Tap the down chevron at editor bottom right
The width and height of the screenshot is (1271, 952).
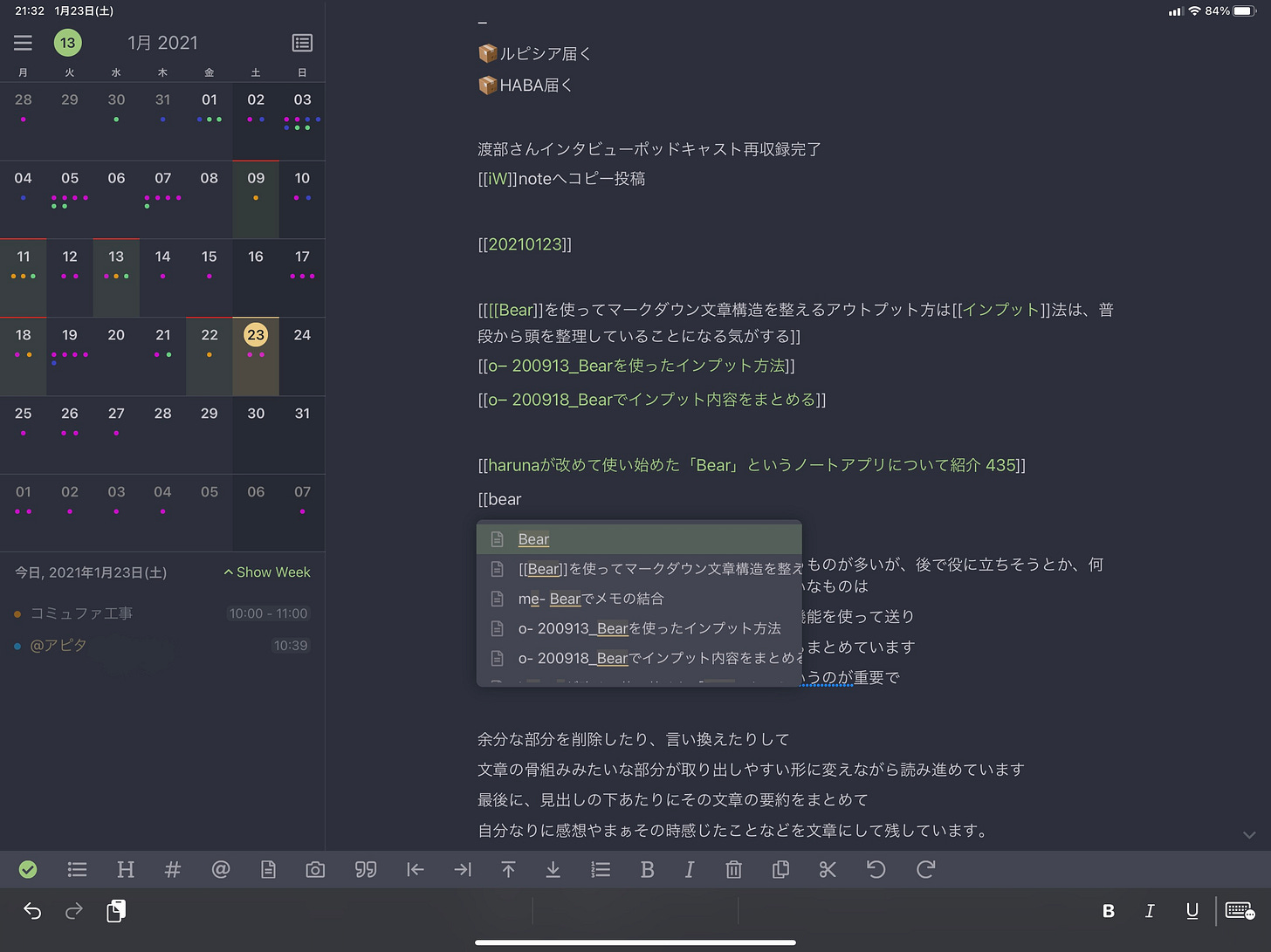pyautogui.click(x=1249, y=835)
